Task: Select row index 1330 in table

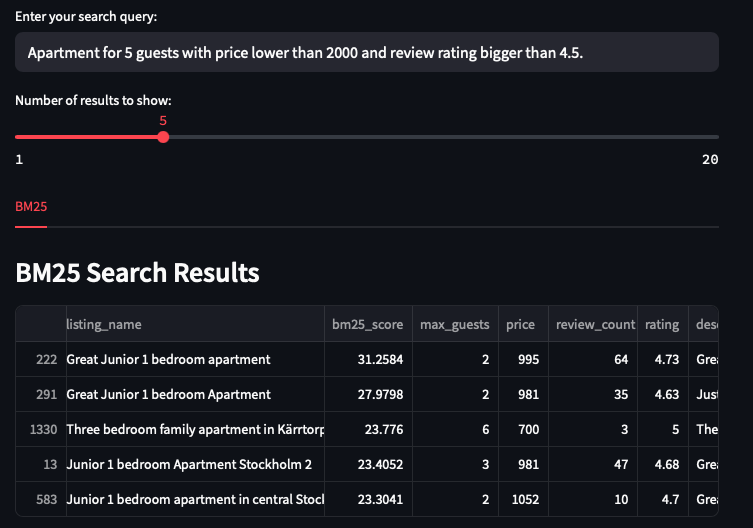Action: (41, 430)
